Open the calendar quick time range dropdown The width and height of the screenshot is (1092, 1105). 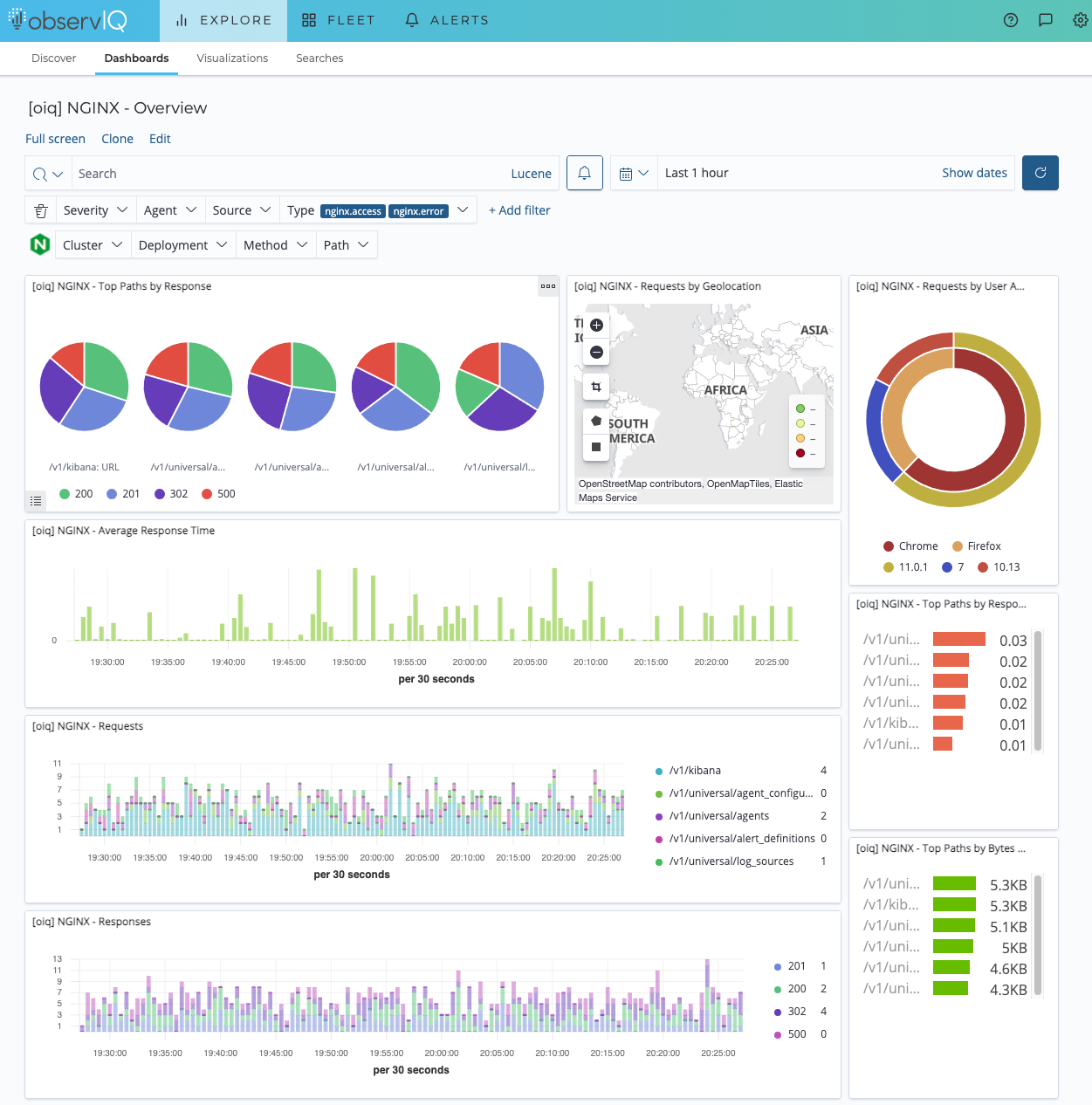634,173
